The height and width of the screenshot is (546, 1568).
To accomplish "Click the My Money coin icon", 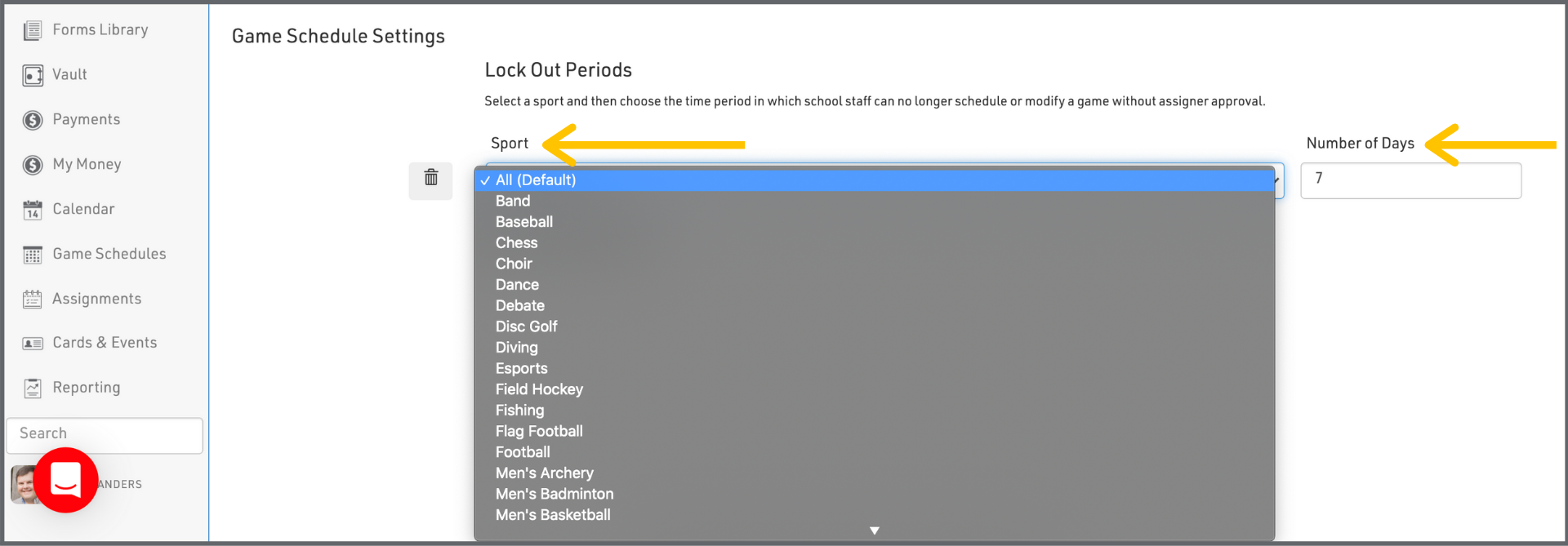I will tap(33, 166).
